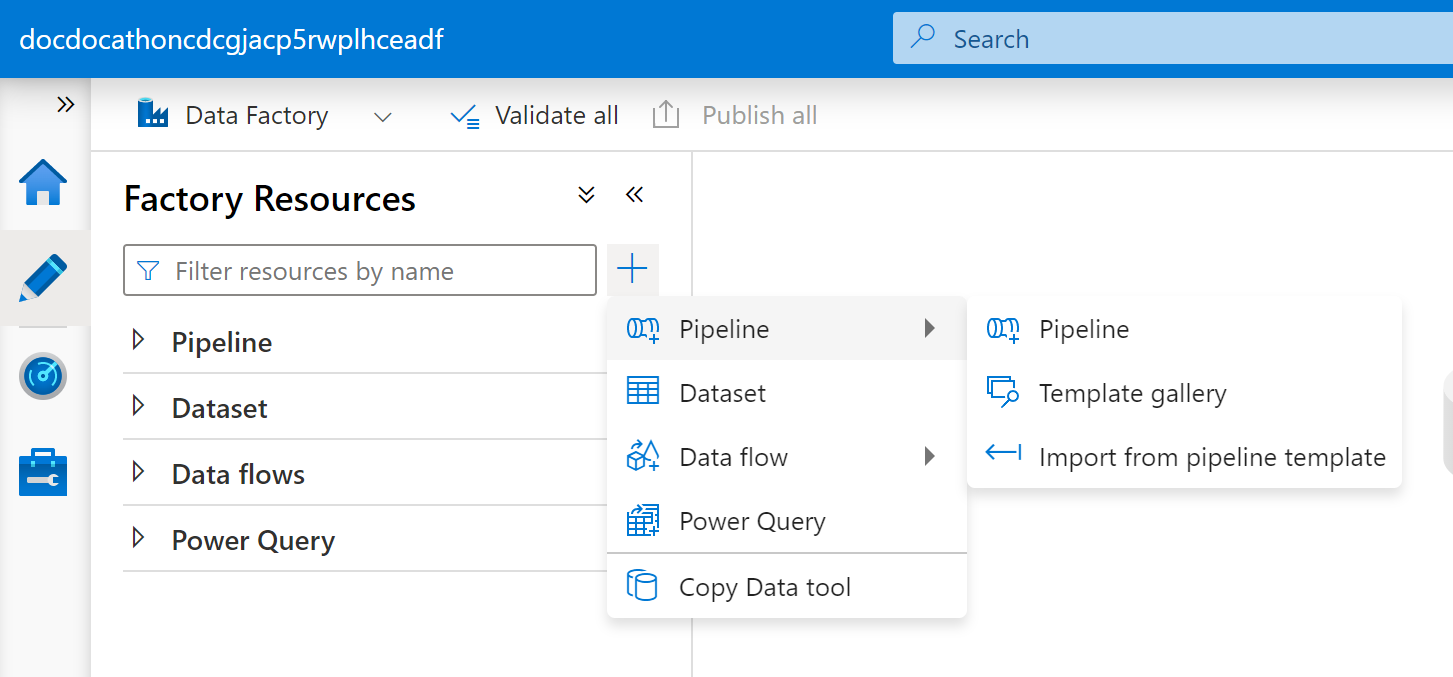
Task: Expand the Data flows tree node
Action: [138, 473]
